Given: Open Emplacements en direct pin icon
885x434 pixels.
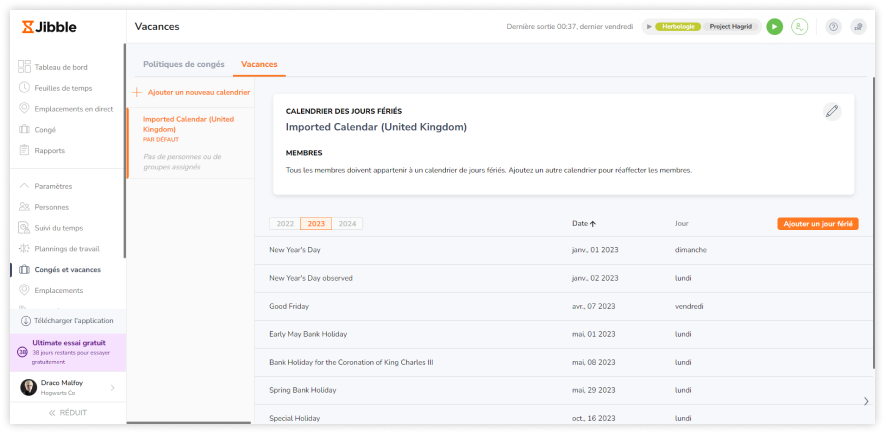Looking at the screenshot, I should point(24,108).
